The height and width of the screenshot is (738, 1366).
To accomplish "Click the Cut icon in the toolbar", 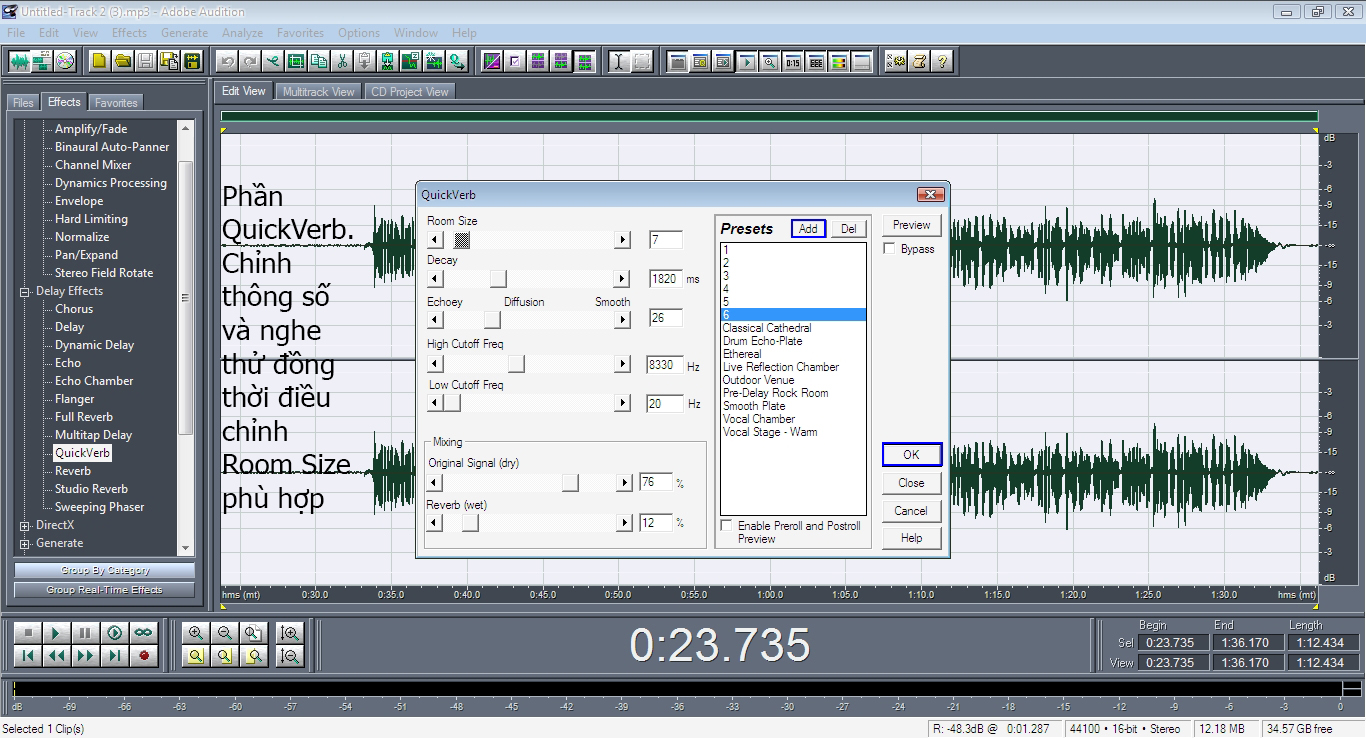I will [341, 61].
